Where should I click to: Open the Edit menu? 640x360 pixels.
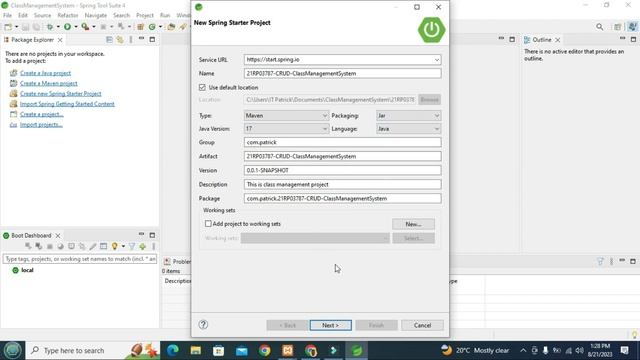23,15
